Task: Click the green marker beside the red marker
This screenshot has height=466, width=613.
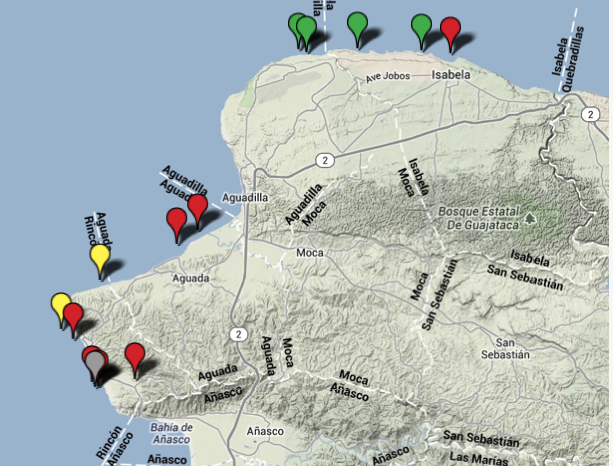Action: [422, 25]
